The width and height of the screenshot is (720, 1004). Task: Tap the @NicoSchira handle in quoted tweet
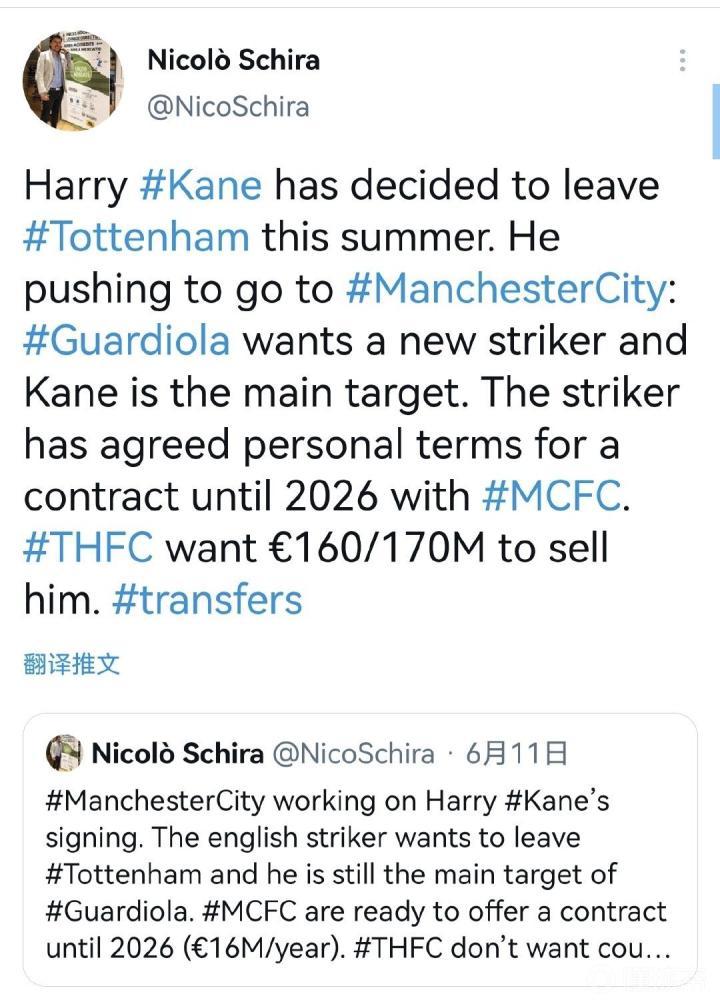(353, 753)
